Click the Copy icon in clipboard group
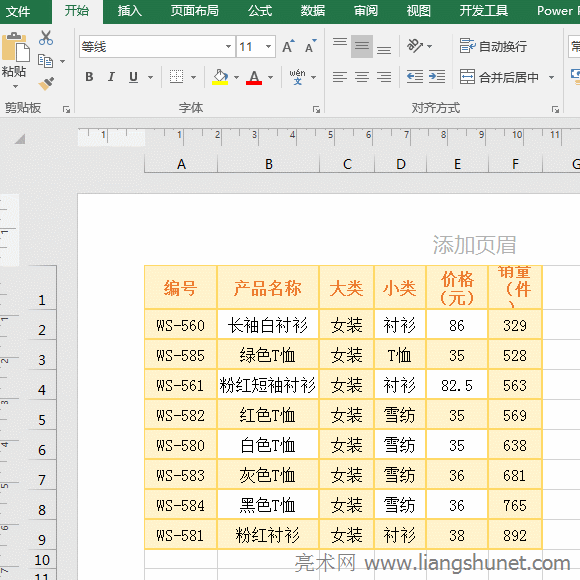The image size is (580, 580). click(46, 61)
